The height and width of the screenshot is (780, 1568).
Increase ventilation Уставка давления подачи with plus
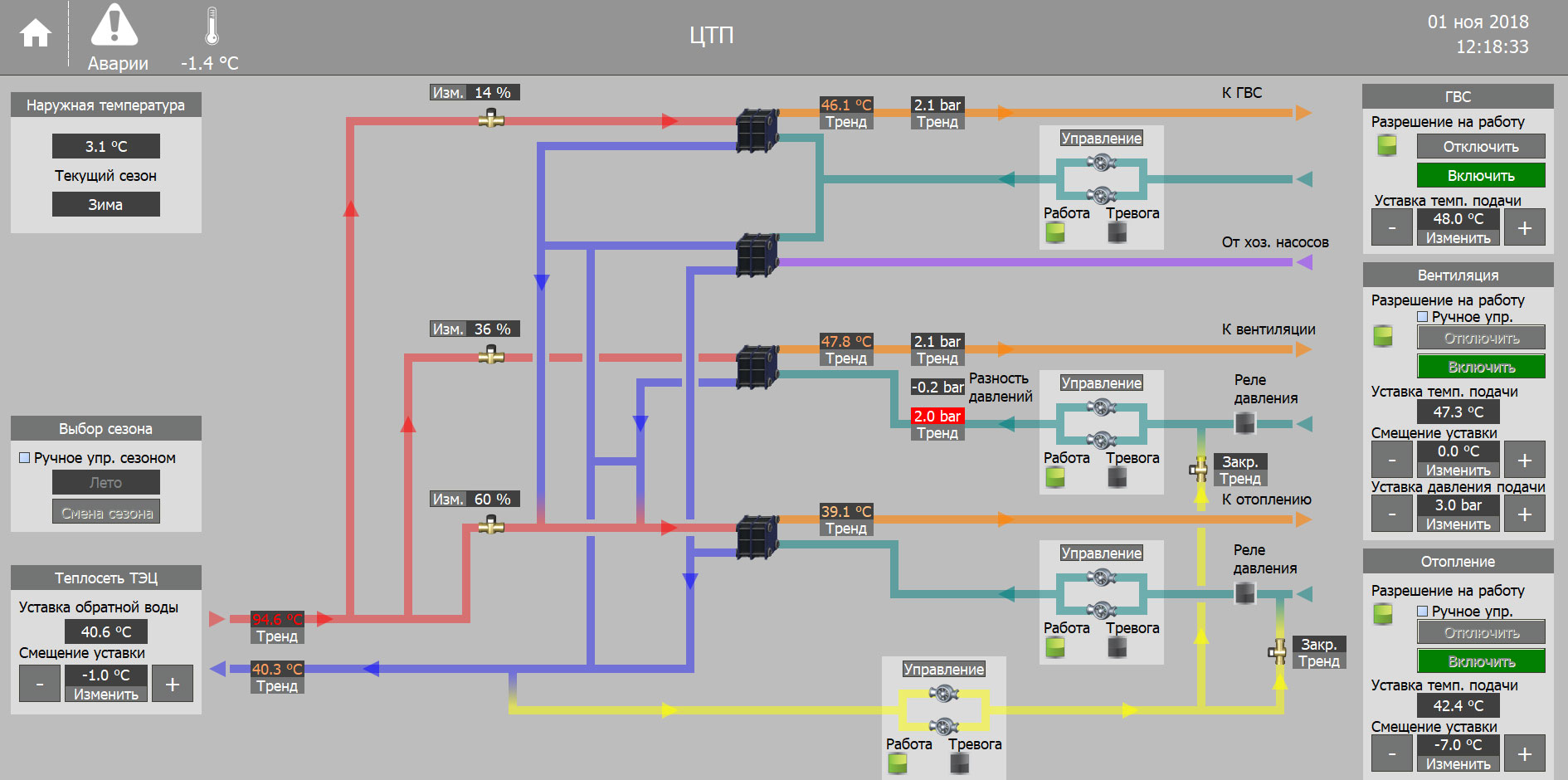[x=1525, y=514]
